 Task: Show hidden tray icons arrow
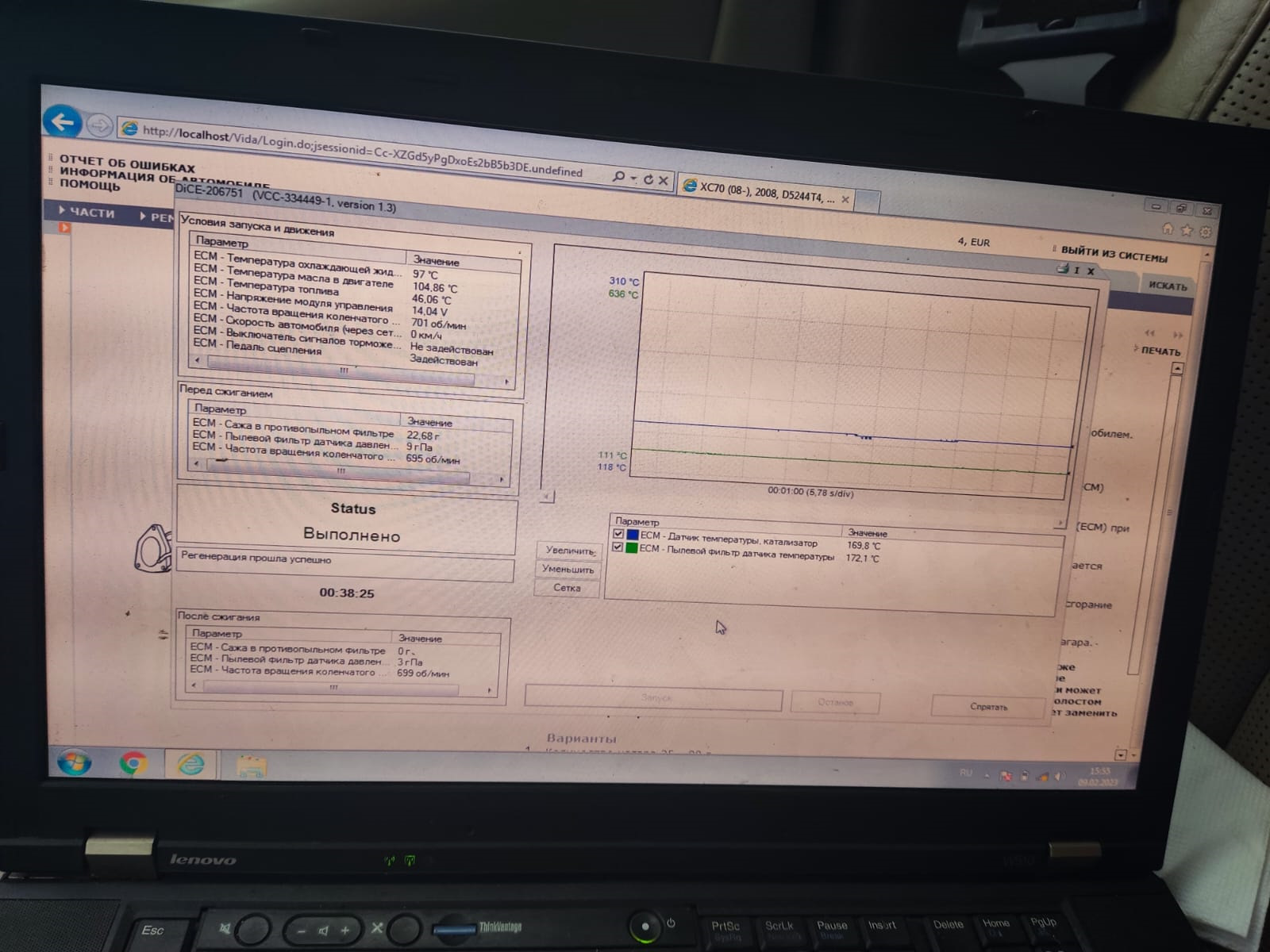[x=987, y=774]
